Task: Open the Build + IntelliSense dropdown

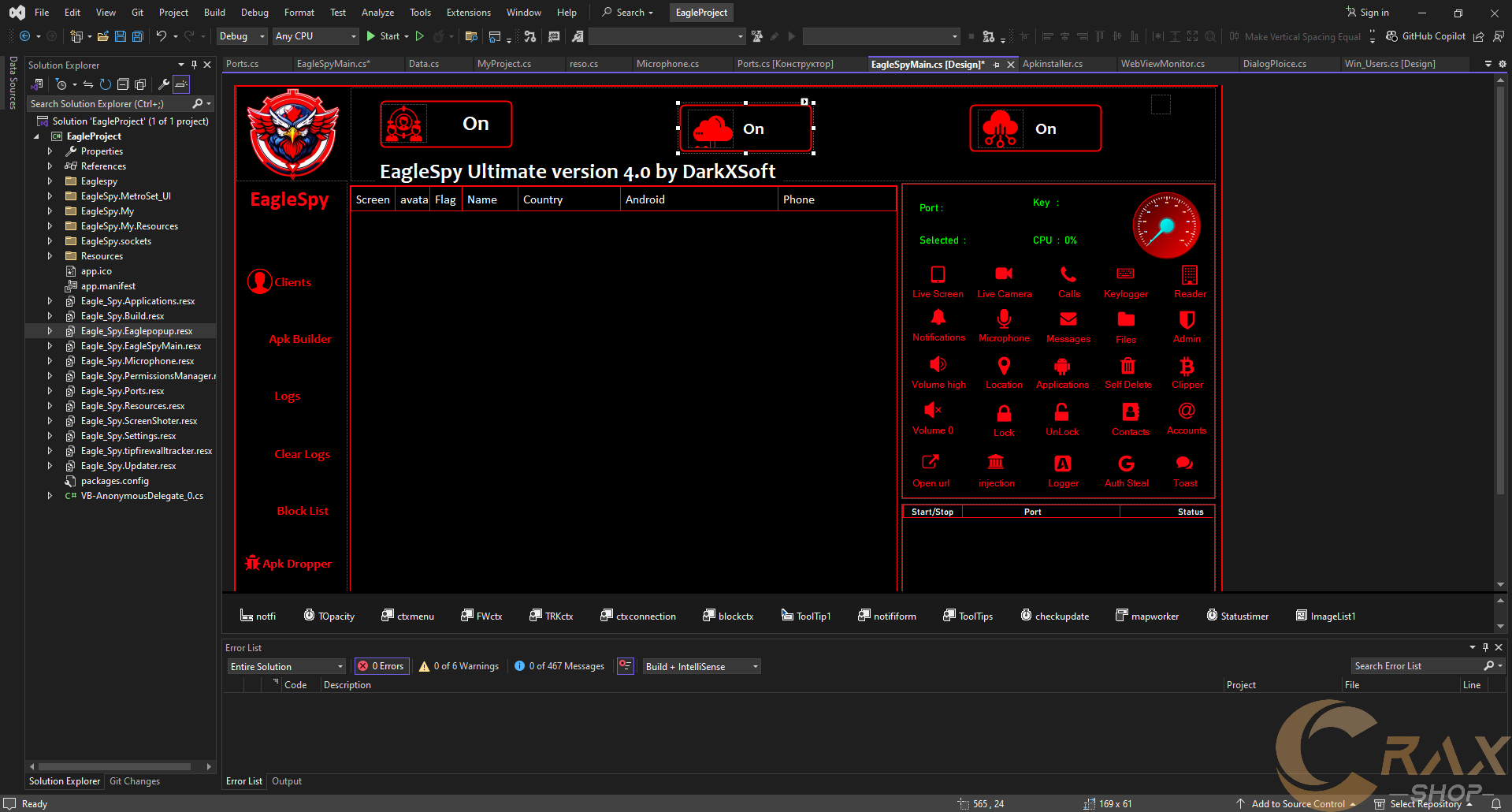Action: pos(702,666)
